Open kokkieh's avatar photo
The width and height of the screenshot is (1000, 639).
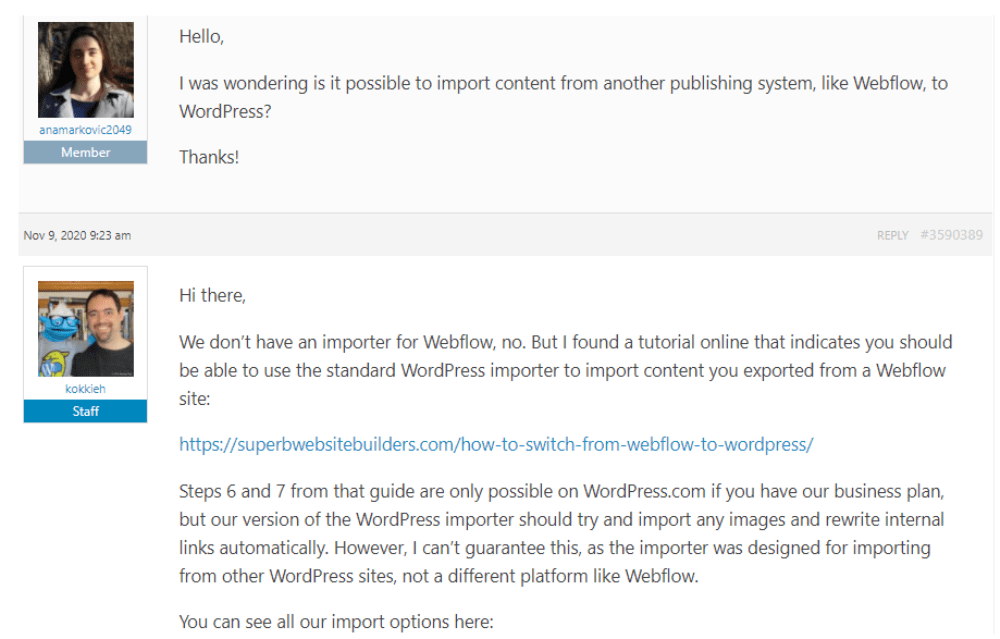tap(85, 328)
